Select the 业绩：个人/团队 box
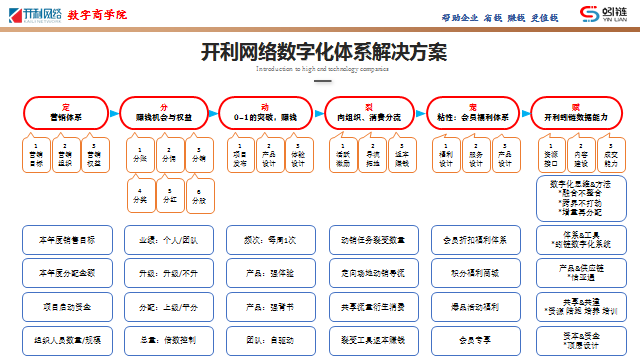 [x=169, y=240]
